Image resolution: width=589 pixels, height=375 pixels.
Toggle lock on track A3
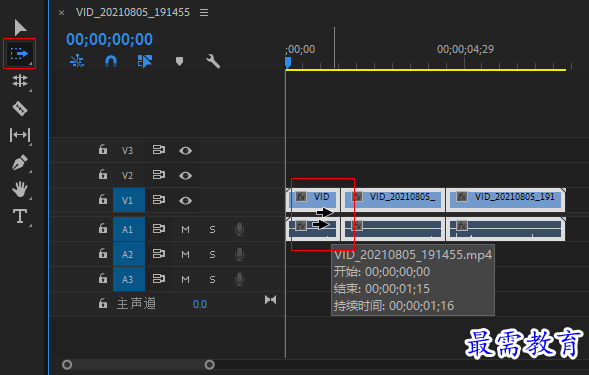(x=103, y=278)
